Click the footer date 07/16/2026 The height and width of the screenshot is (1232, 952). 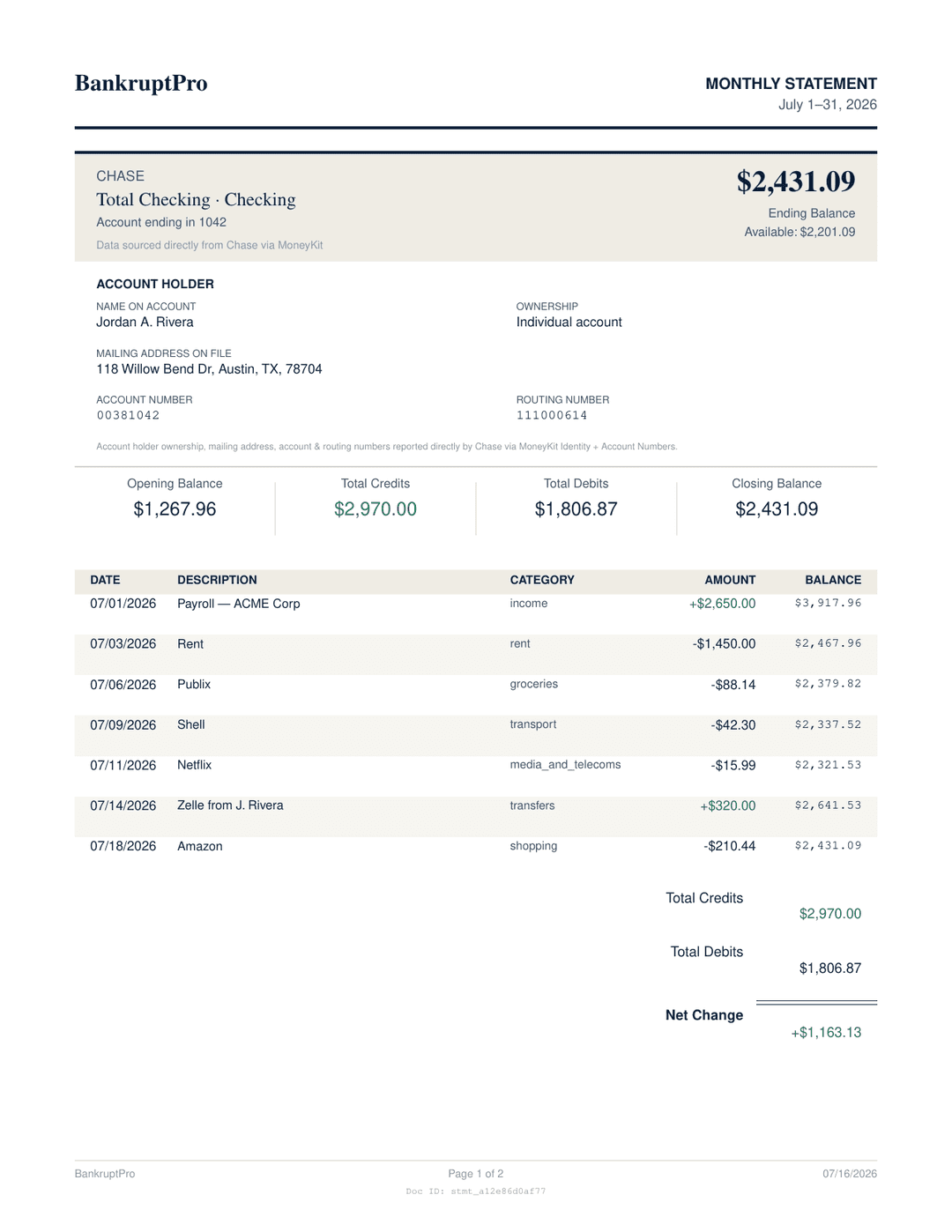click(x=850, y=1175)
